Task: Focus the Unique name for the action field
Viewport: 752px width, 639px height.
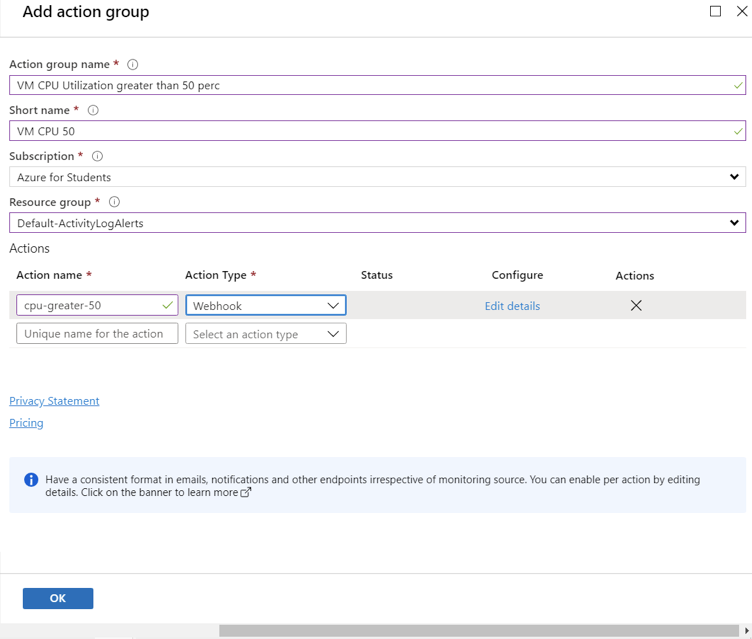Action: coord(97,333)
